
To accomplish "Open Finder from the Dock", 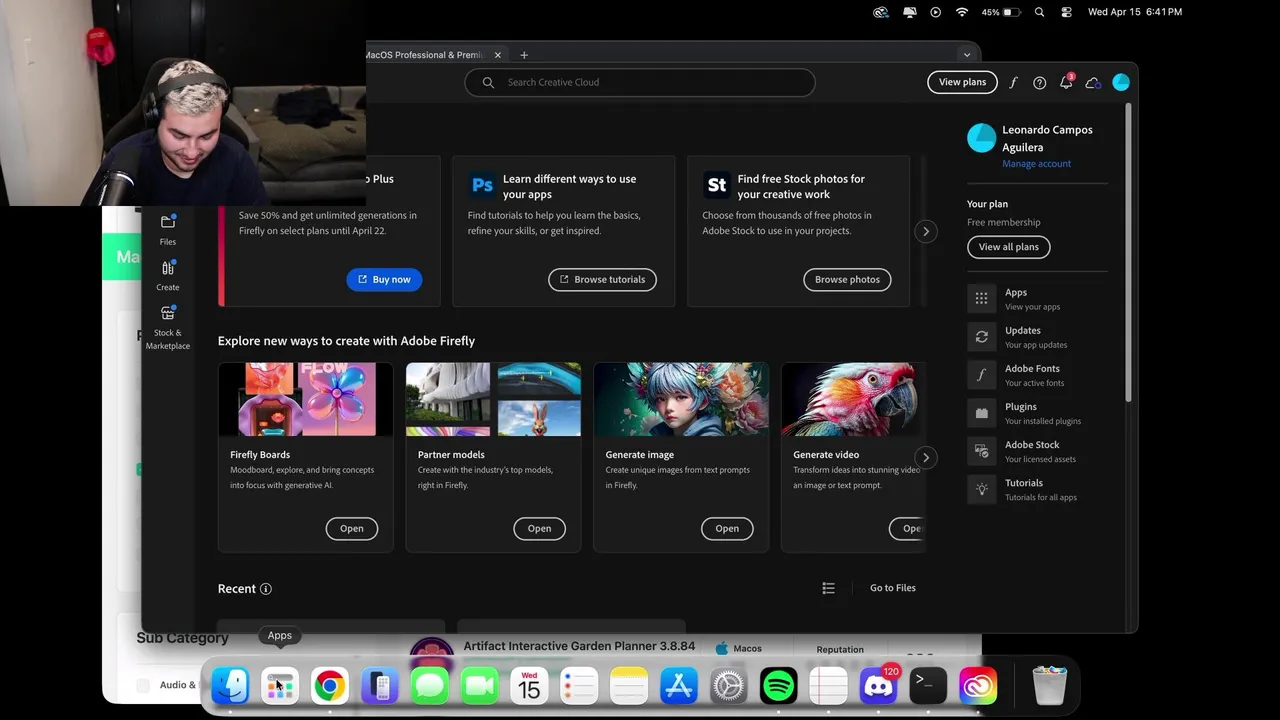I will click(230, 686).
